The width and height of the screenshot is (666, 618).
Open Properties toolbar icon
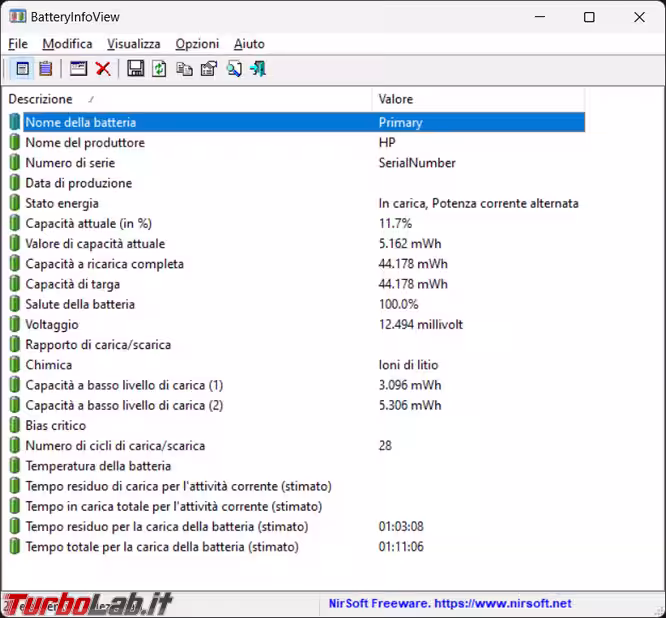(x=208, y=69)
